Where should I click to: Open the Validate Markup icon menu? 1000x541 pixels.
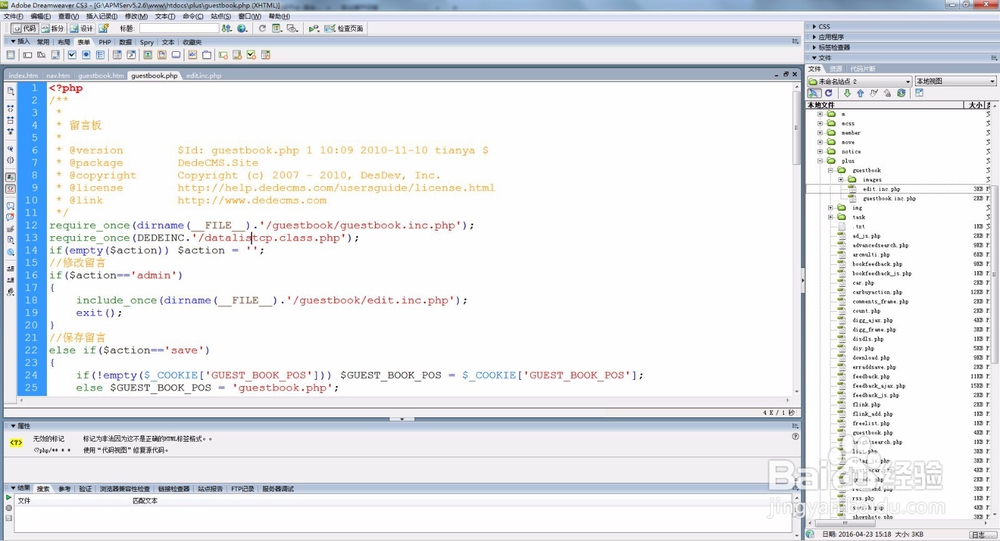tap(313, 29)
